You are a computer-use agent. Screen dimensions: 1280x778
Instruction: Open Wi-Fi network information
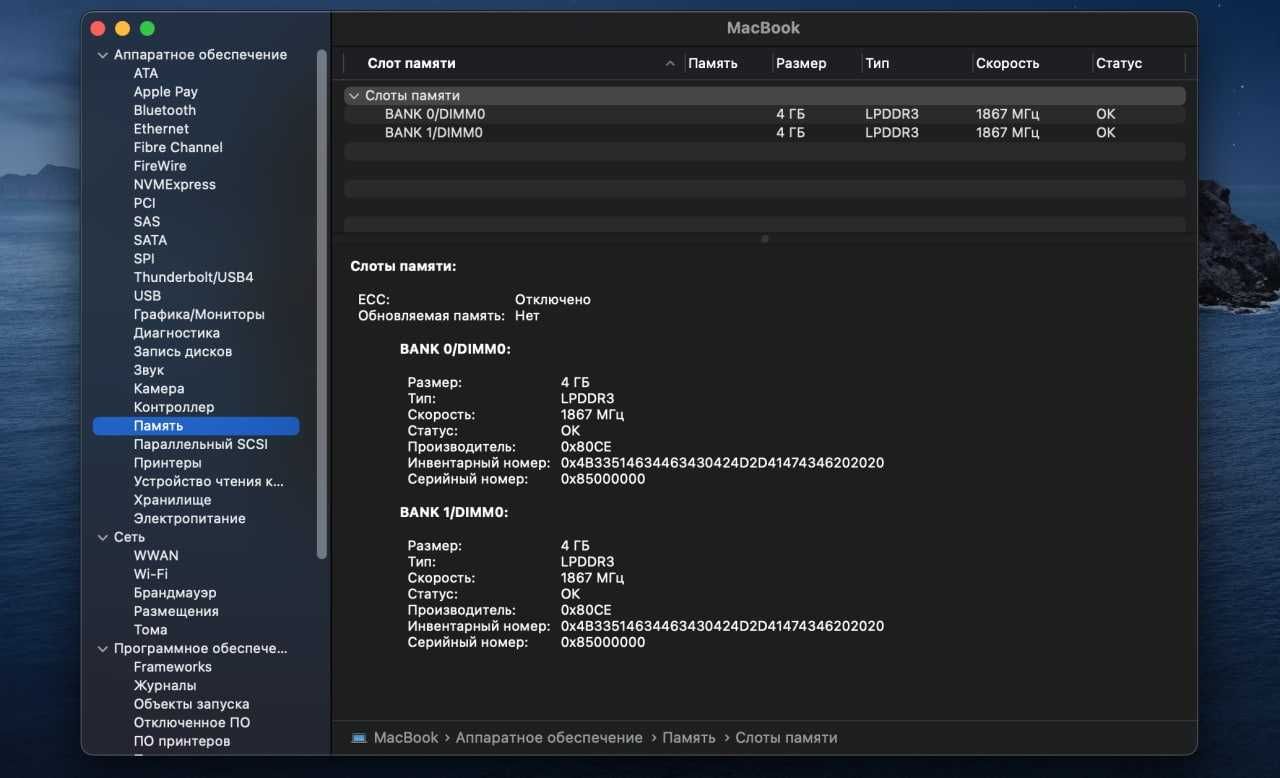pos(151,574)
